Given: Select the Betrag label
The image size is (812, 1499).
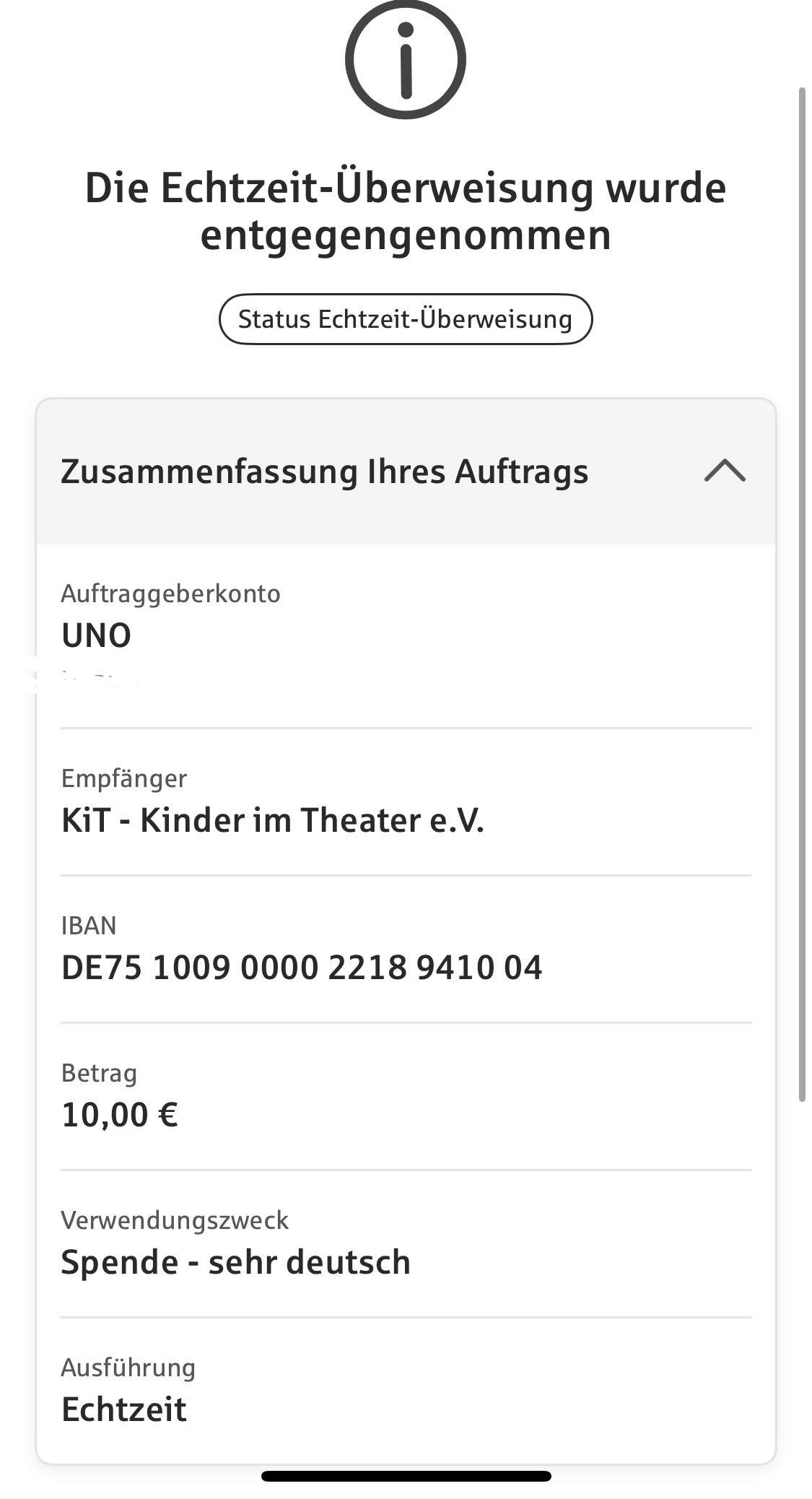Looking at the screenshot, I should (99, 1073).
